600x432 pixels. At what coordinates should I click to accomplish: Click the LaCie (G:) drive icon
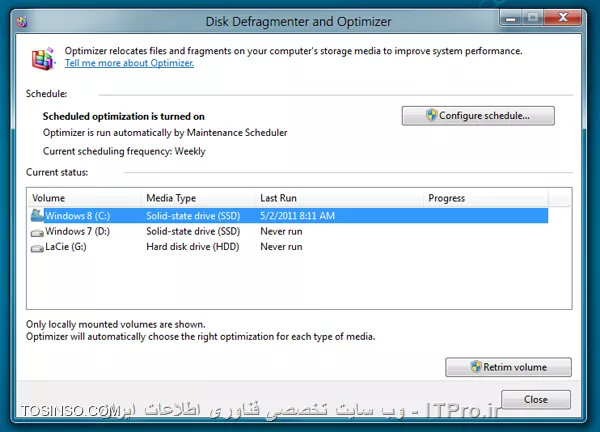37,248
